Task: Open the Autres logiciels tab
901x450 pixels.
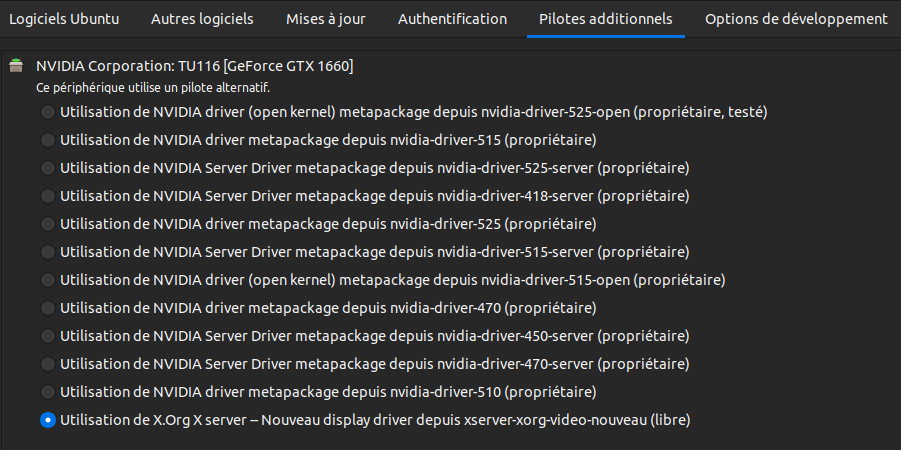Action: tap(202, 19)
